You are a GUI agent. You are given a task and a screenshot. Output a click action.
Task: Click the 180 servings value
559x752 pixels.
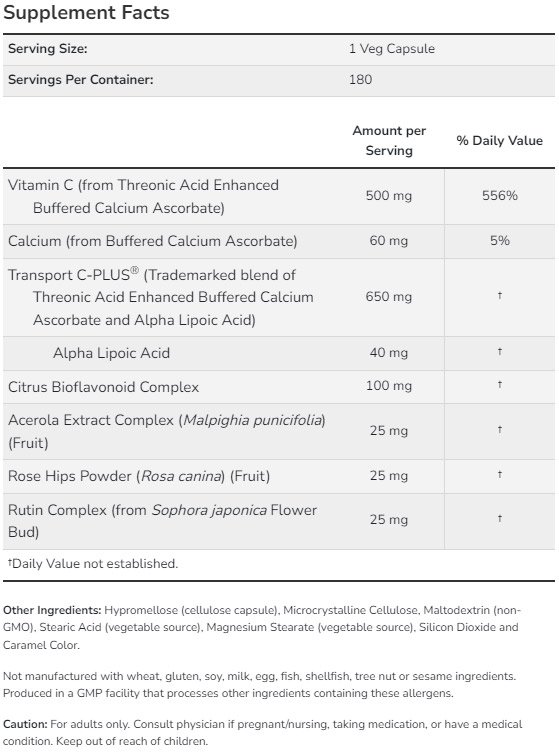360,80
